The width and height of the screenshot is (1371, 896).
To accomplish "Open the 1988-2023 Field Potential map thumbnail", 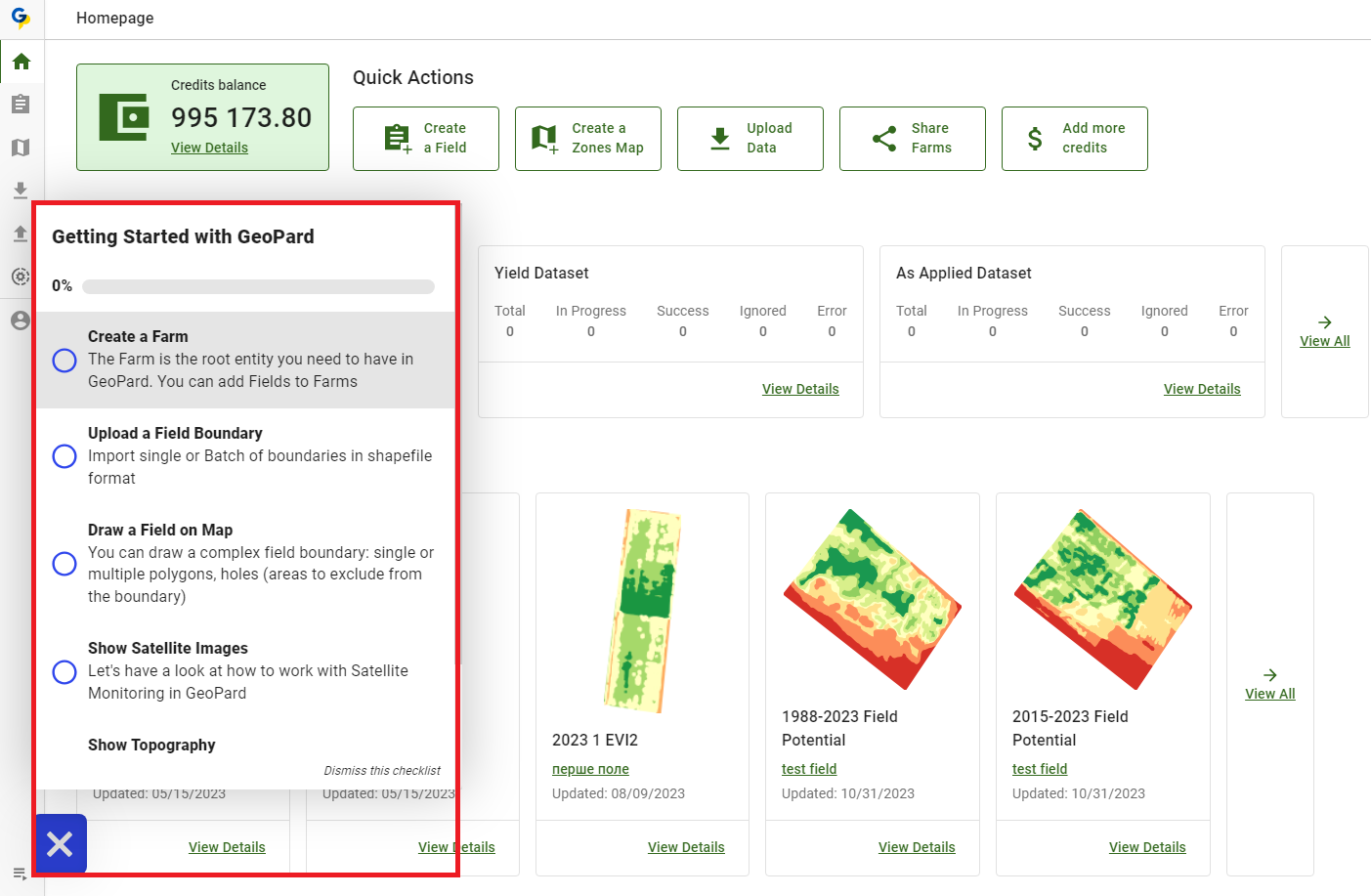I will click(872, 599).
